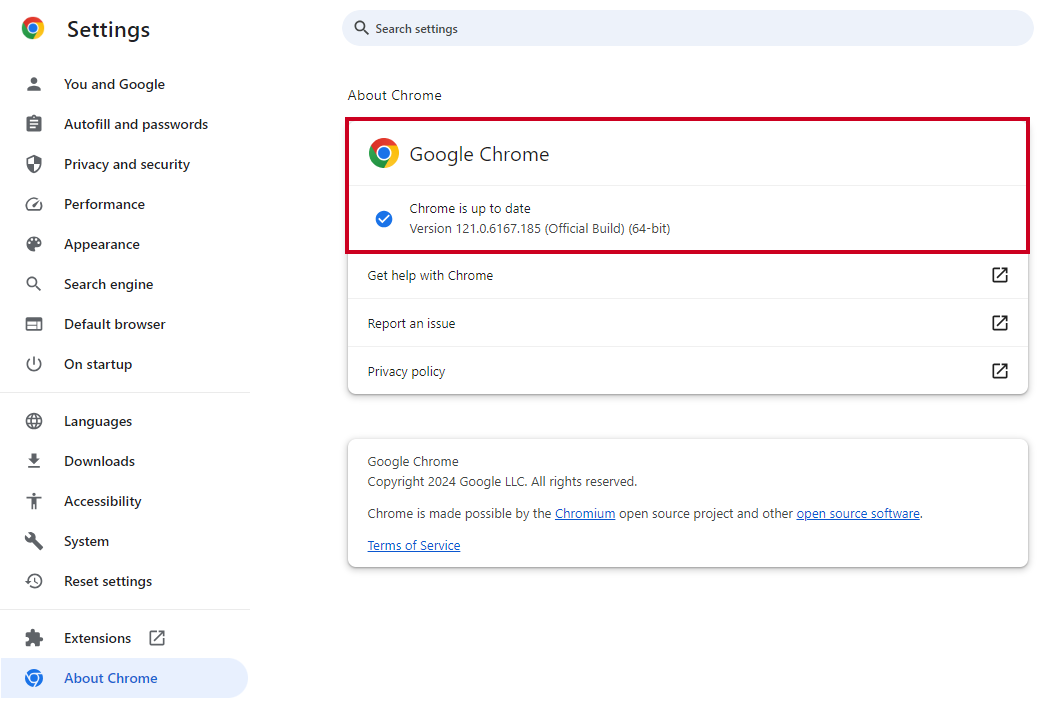The image size is (1060, 710).
Task: Click the wrench icon for System
Action: [x=34, y=541]
